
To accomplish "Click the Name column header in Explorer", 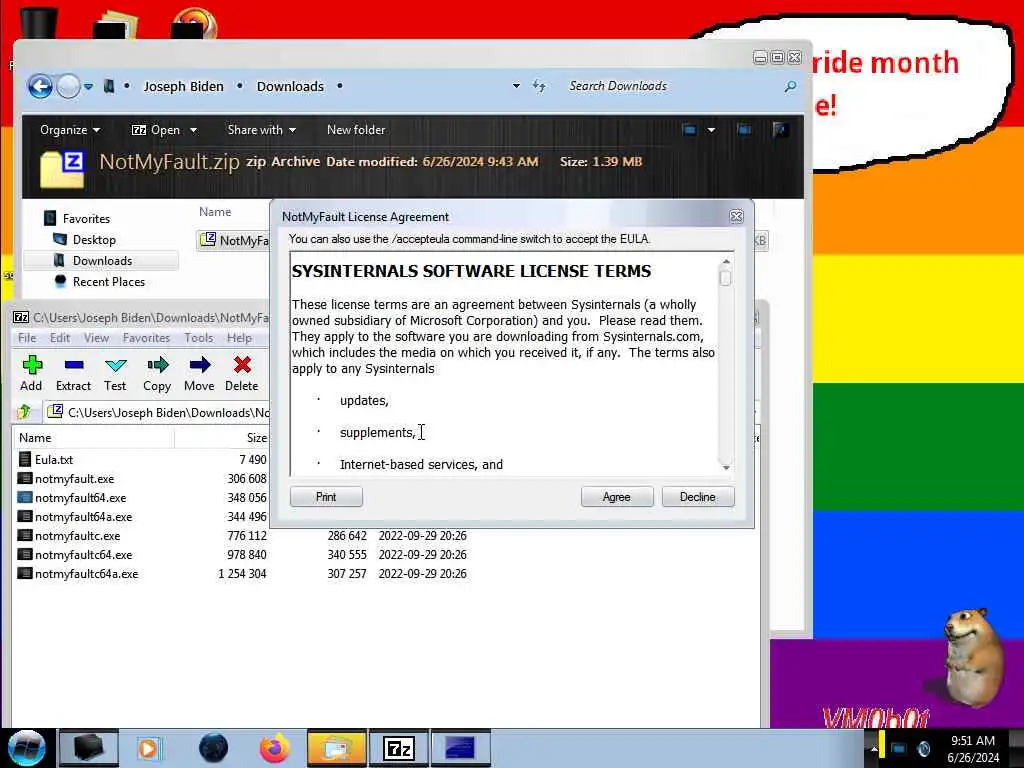I will (215, 212).
